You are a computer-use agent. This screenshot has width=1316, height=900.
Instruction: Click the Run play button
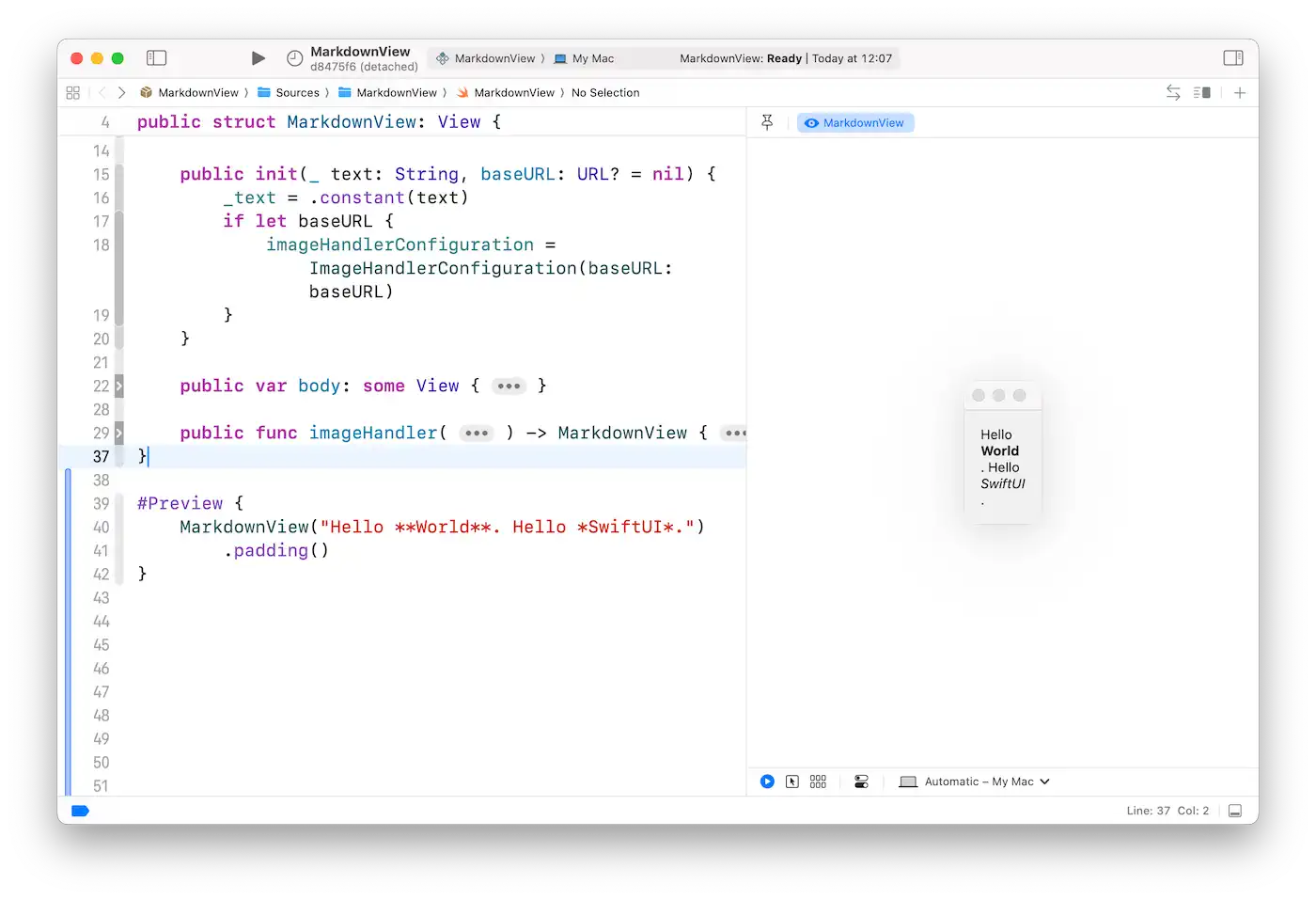coord(258,58)
